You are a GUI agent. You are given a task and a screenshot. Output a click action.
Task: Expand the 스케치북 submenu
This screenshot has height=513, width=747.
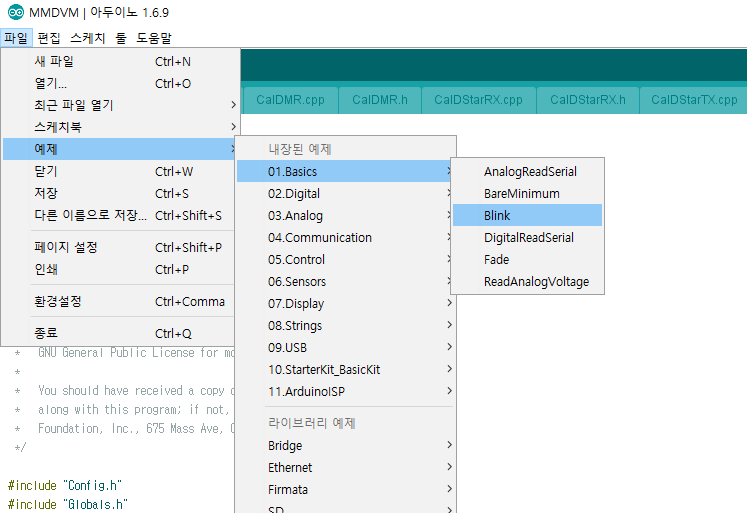pyautogui.click(x=119, y=127)
